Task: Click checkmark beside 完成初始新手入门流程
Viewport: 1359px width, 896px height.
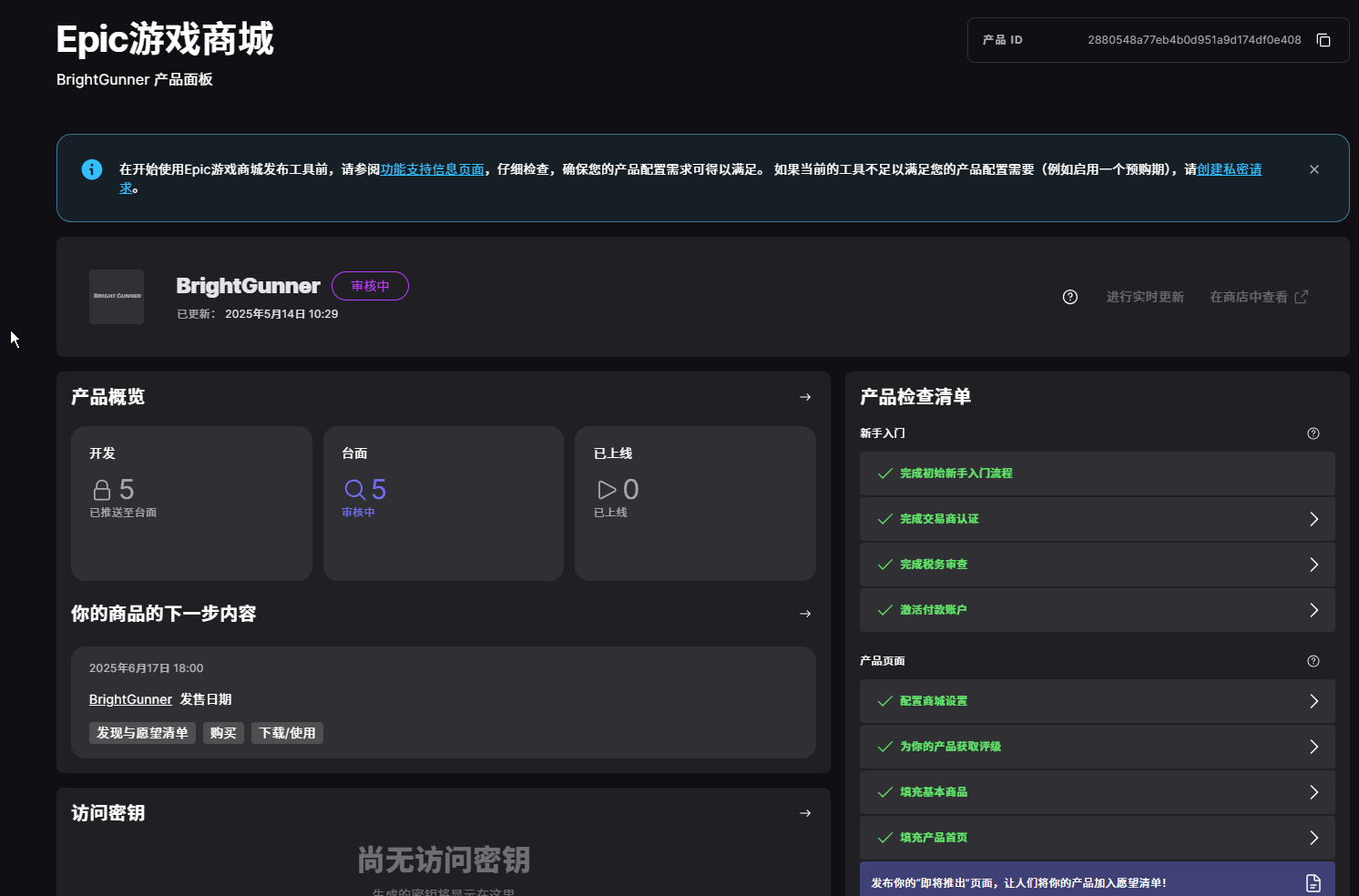Action: 884,473
